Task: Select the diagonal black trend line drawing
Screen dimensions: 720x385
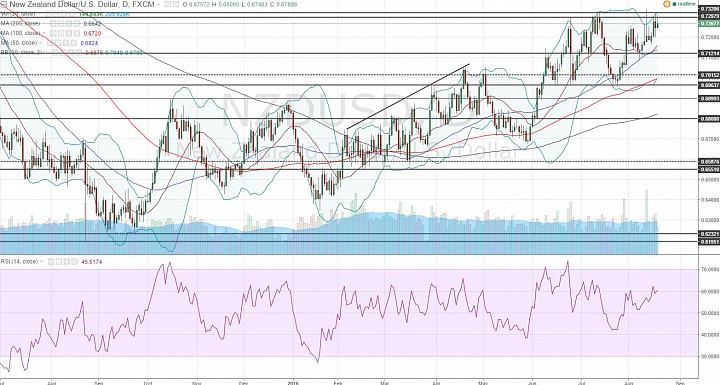Action: pos(408,96)
